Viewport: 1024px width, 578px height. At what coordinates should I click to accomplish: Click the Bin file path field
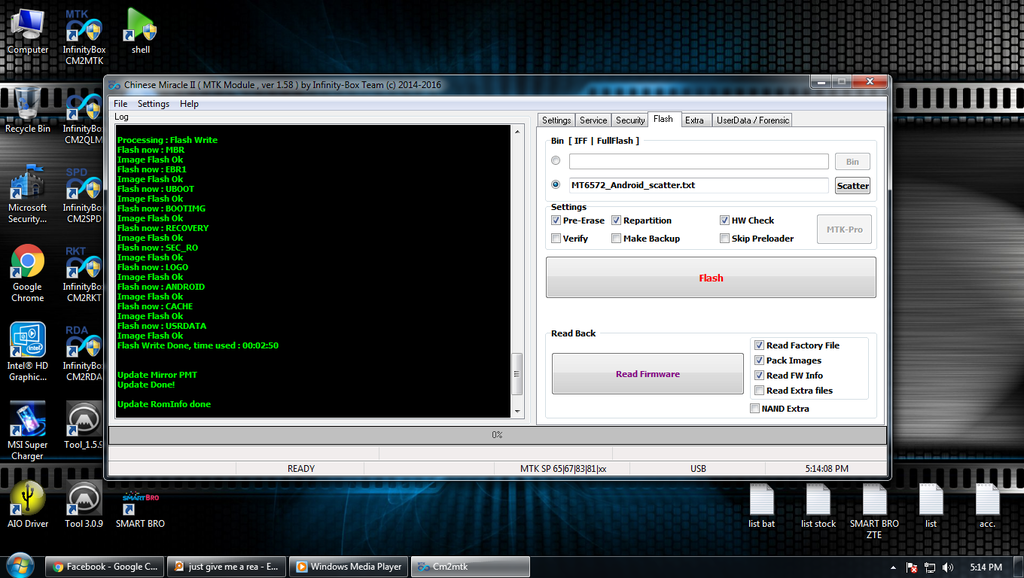tap(698, 161)
